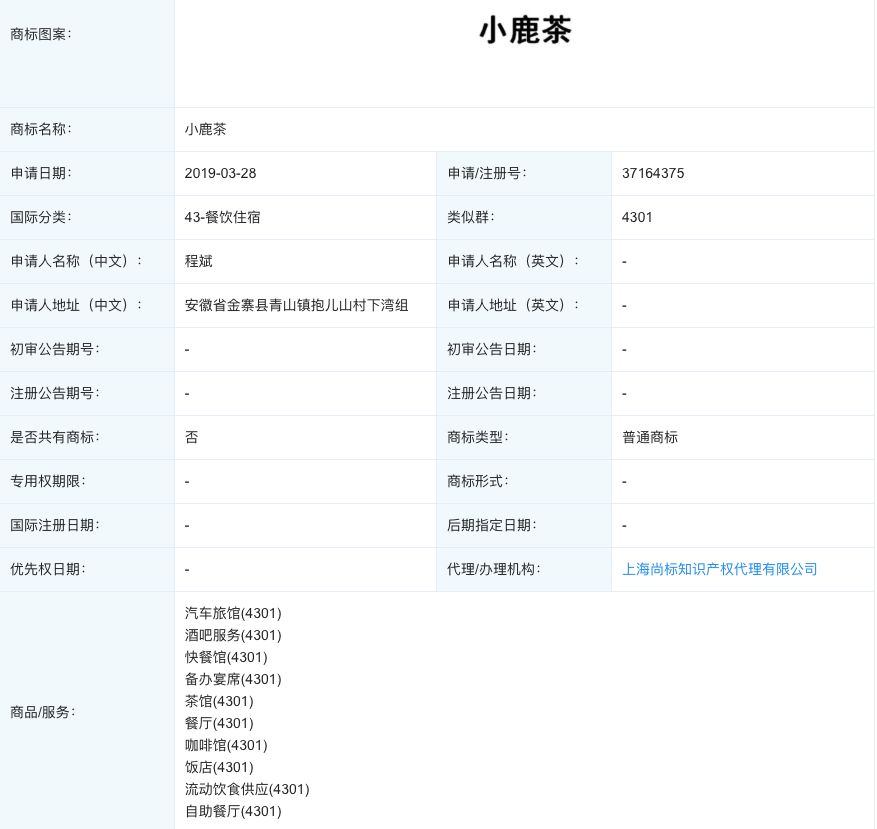
Task: Click the 普通商标 trademark type cell
Action: tap(649, 437)
